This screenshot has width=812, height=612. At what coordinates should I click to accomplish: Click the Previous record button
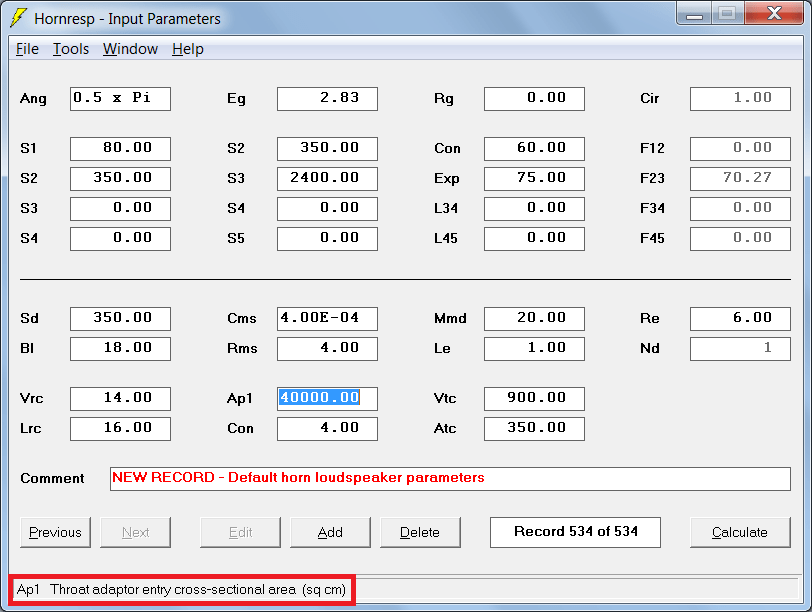[55, 532]
